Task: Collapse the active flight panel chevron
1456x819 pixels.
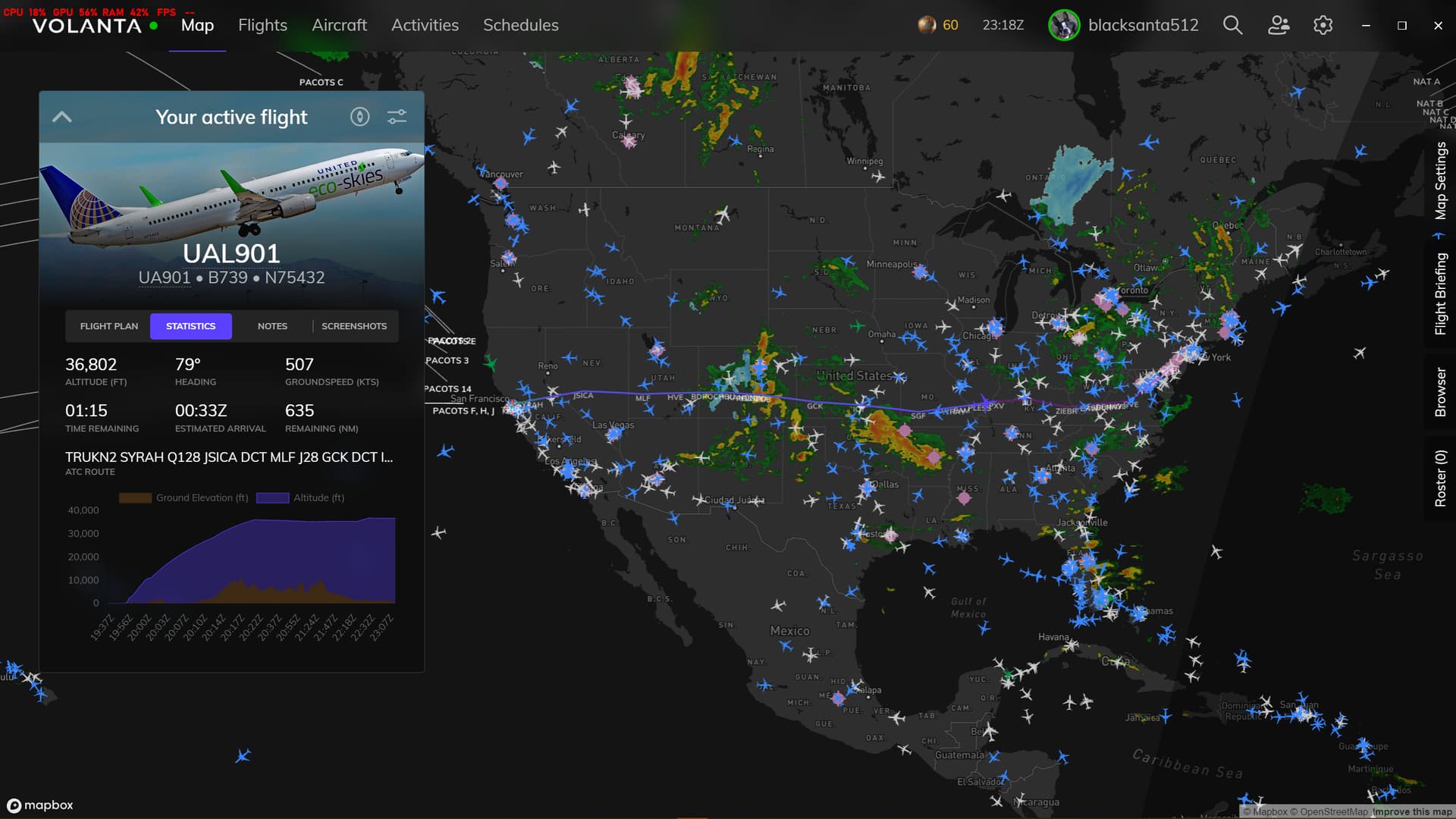Action: click(61, 117)
